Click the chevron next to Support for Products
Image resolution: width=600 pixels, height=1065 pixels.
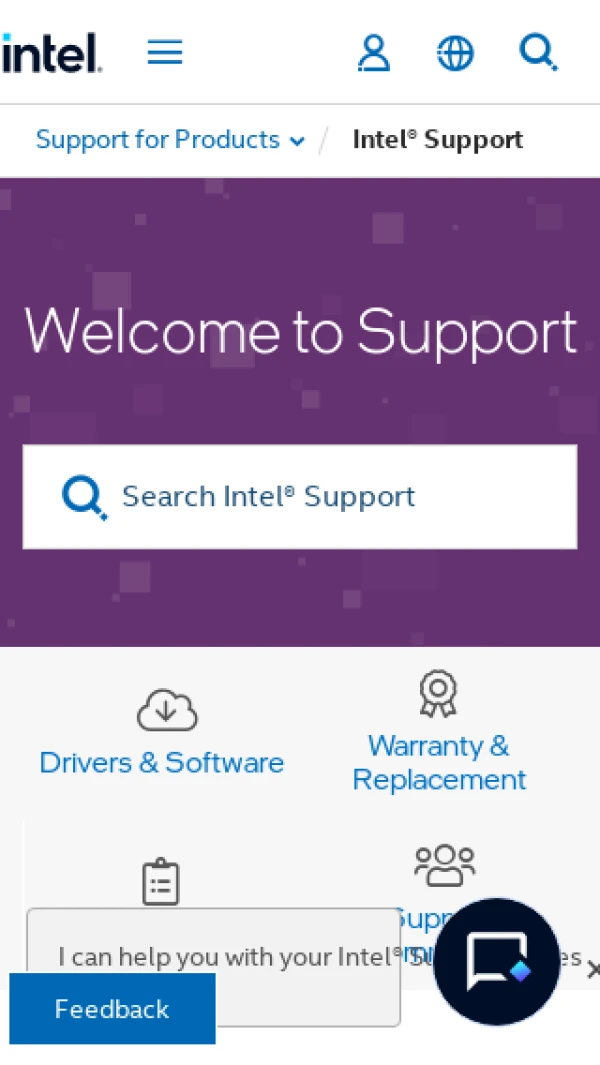click(297, 141)
